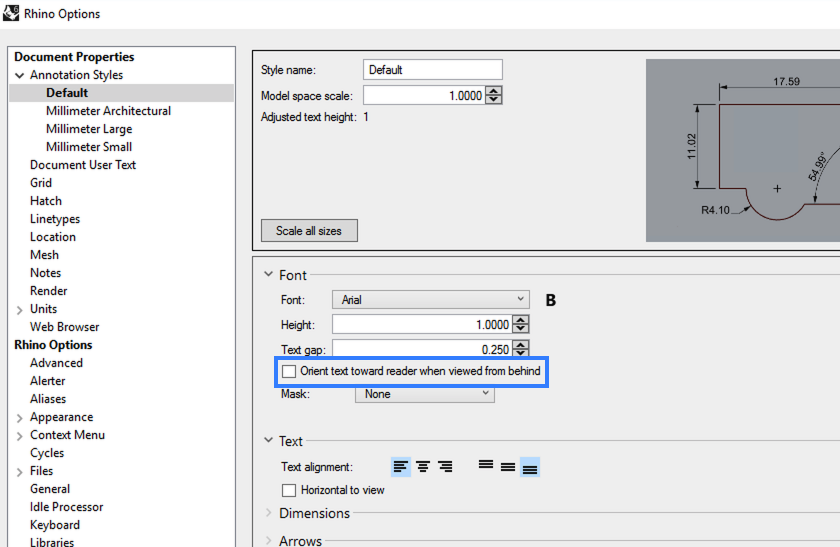
Task: Collapse the Text section
Action: point(268,440)
